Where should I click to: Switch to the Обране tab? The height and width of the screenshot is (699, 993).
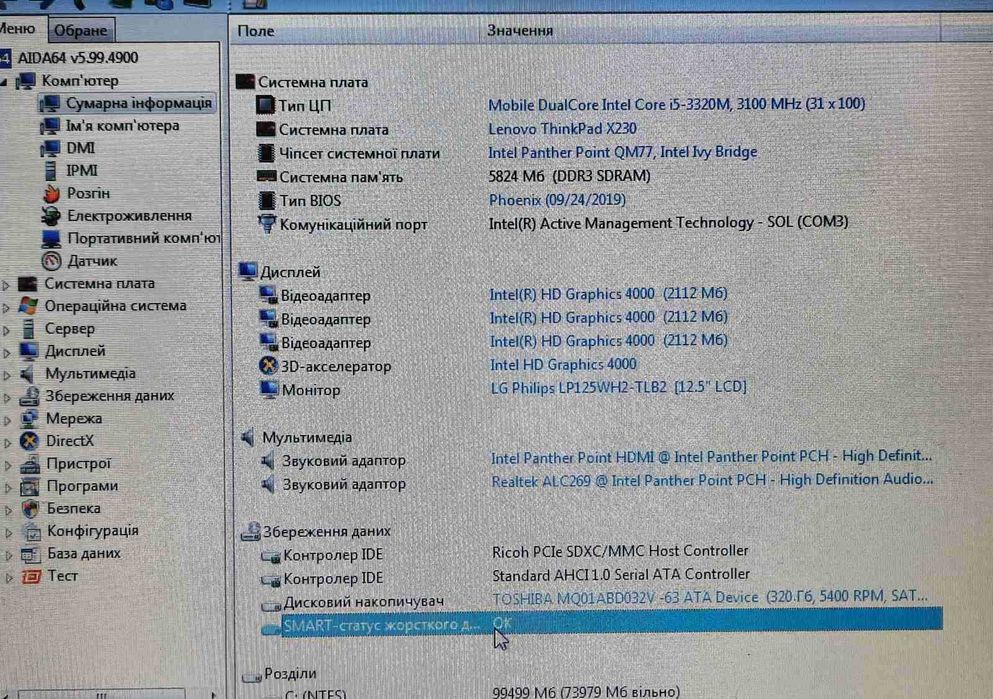point(80,30)
